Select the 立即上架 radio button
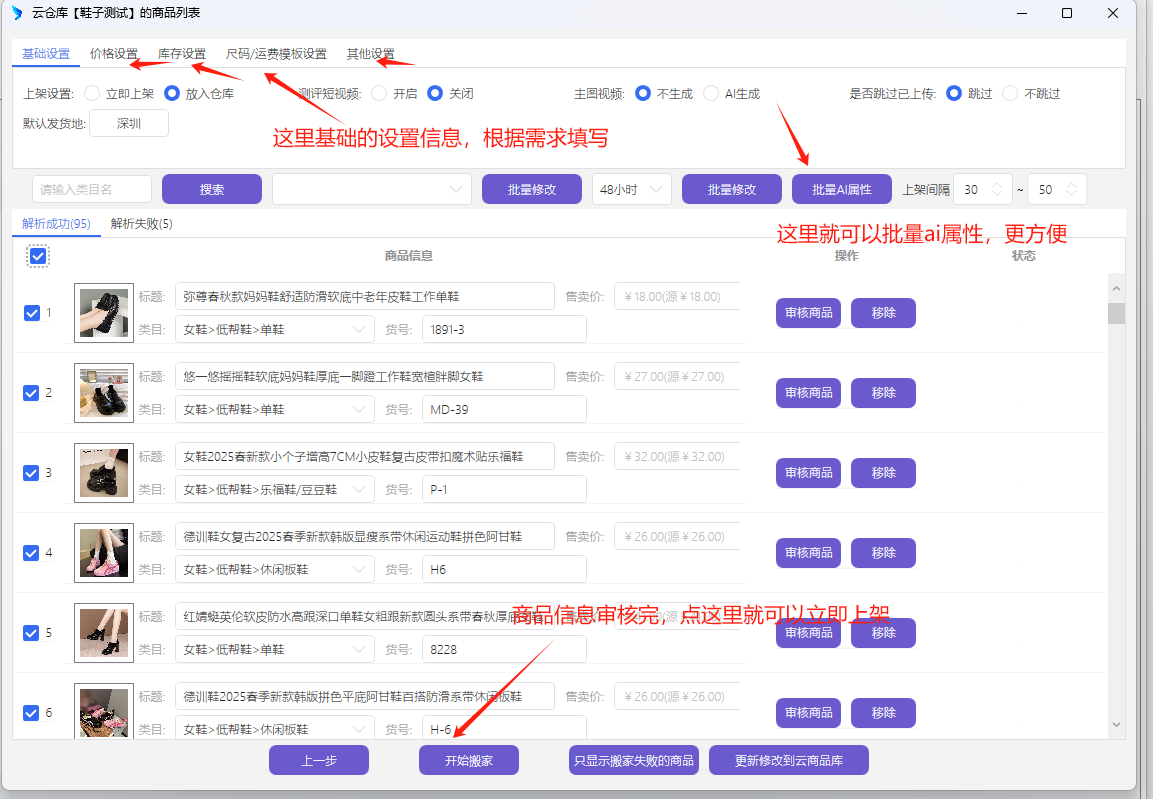This screenshot has width=1153, height=799. click(92, 93)
